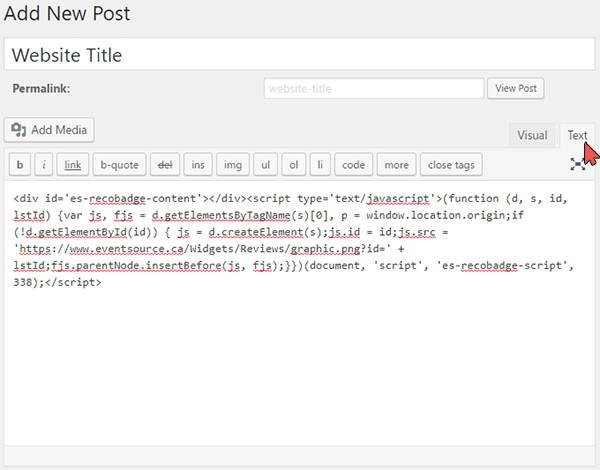The height and width of the screenshot is (470, 600).
Task: Switch to the Visual editor tab
Action: (x=532, y=135)
